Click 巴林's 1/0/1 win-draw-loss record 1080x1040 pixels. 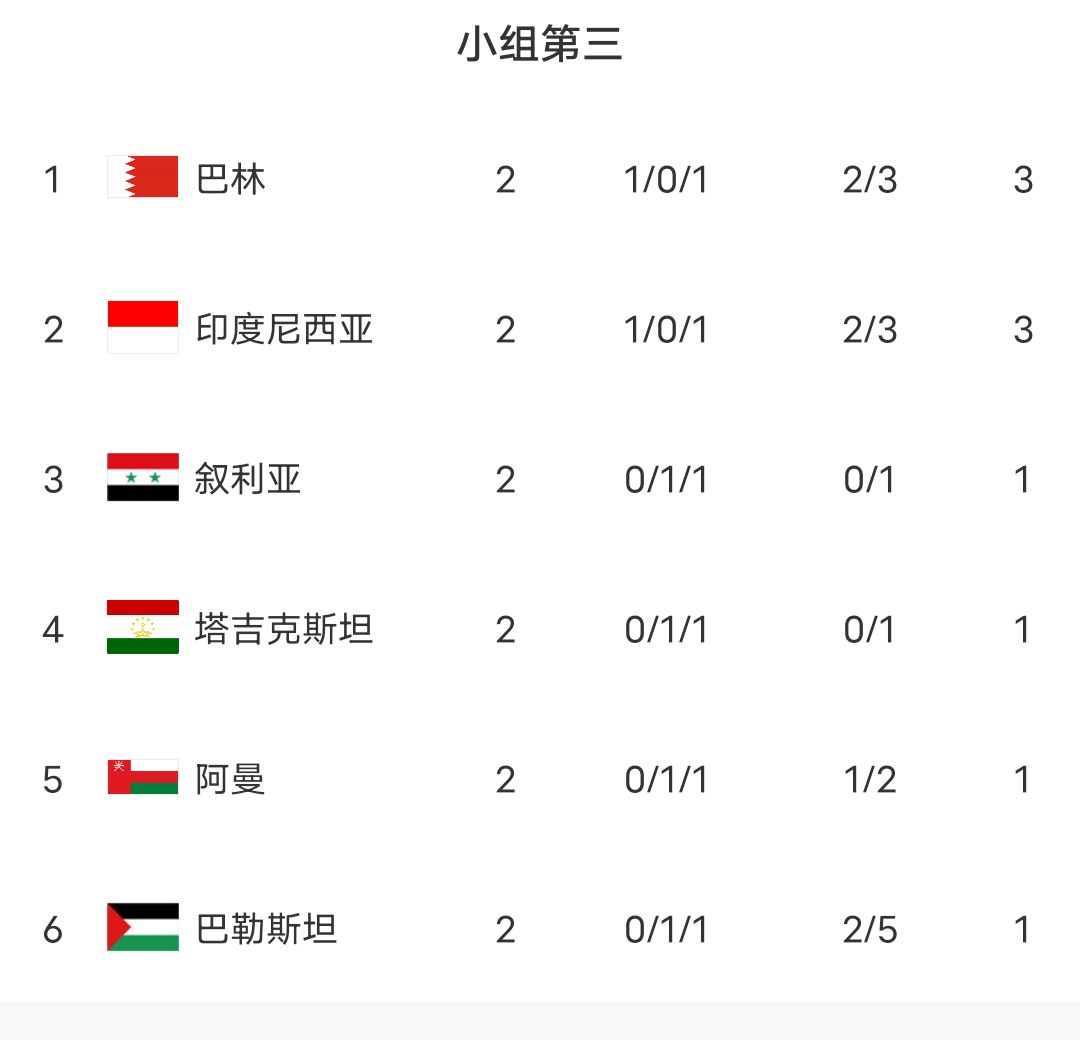click(x=665, y=180)
